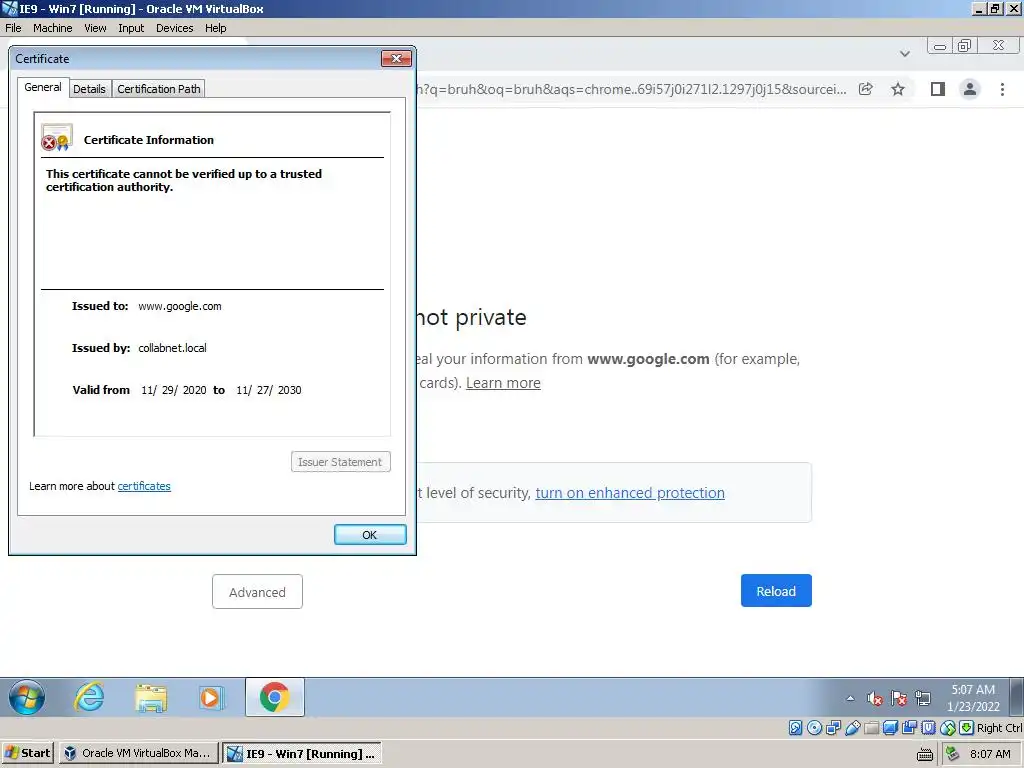Image resolution: width=1024 pixels, height=768 pixels.
Task: Switch to Certification Path tab
Action: click(159, 89)
